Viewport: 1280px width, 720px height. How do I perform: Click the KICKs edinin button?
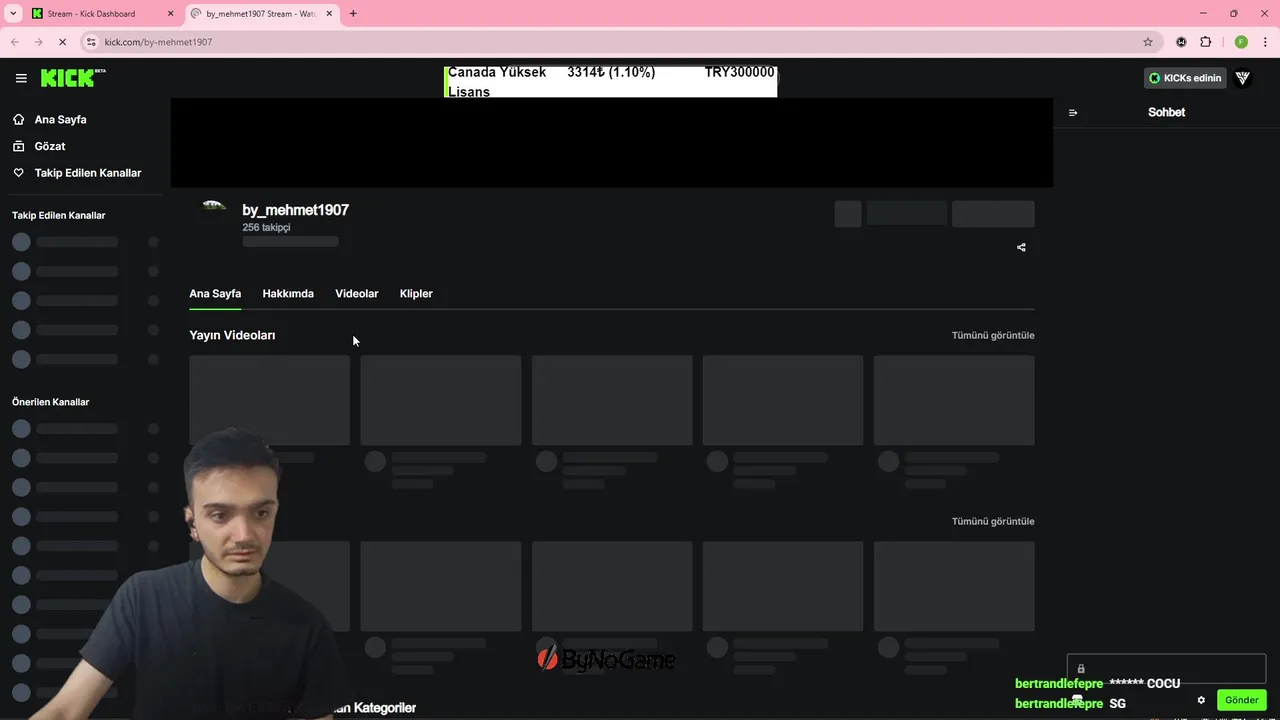pyautogui.click(x=1185, y=78)
